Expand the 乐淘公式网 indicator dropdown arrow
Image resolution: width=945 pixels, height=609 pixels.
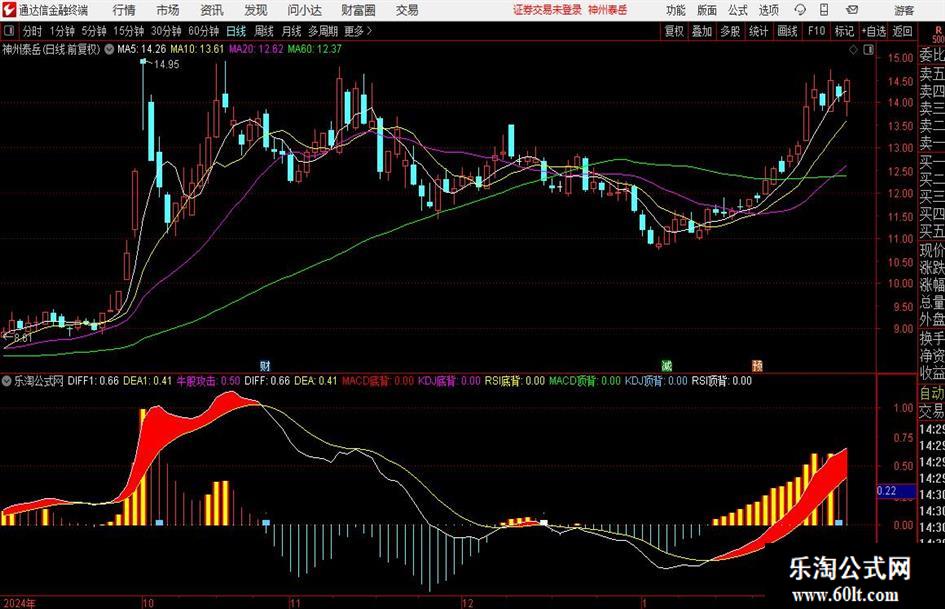tap(7, 381)
